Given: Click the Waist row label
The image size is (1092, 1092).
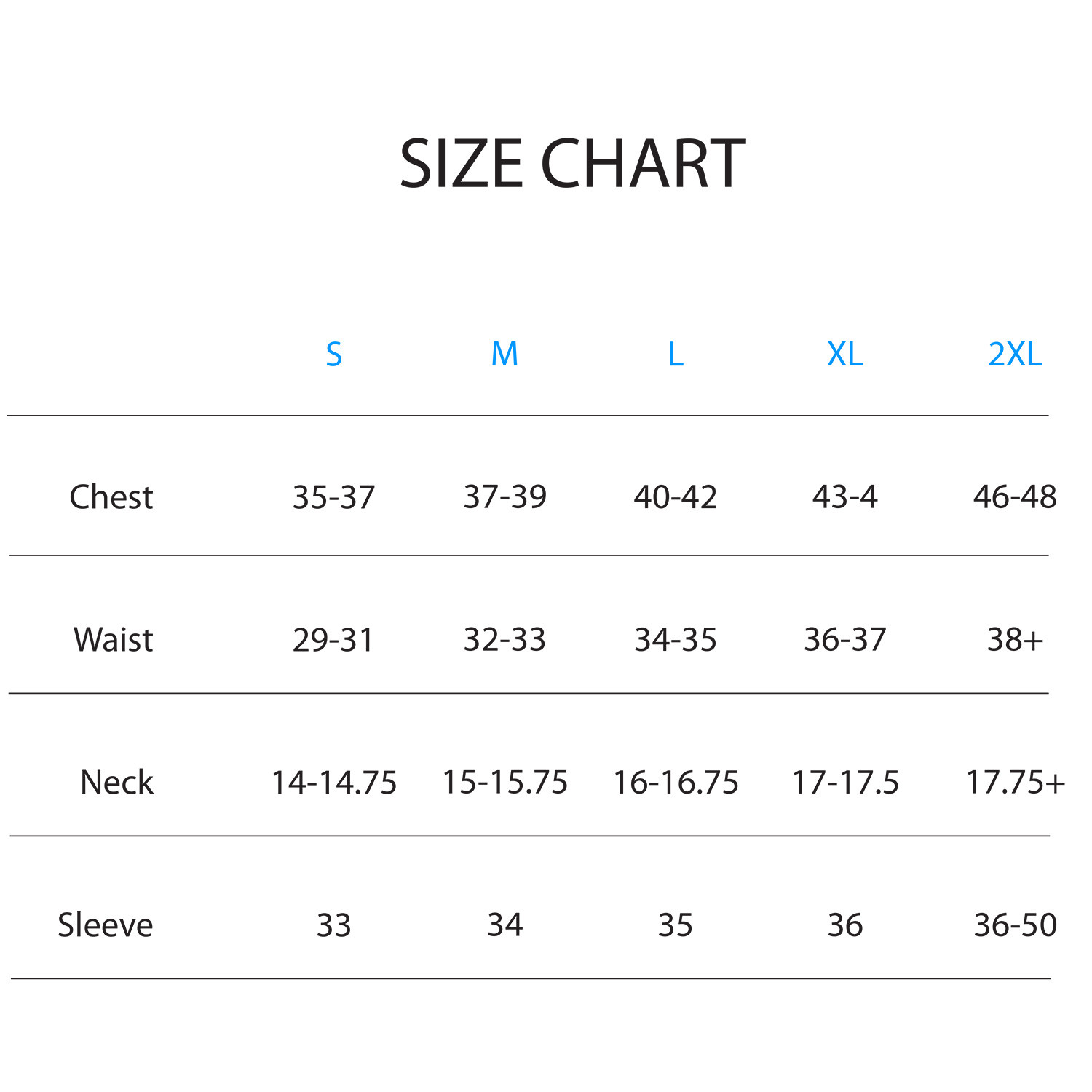Looking at the screenshot, I should pyautogui.click(x=114, y=640).
